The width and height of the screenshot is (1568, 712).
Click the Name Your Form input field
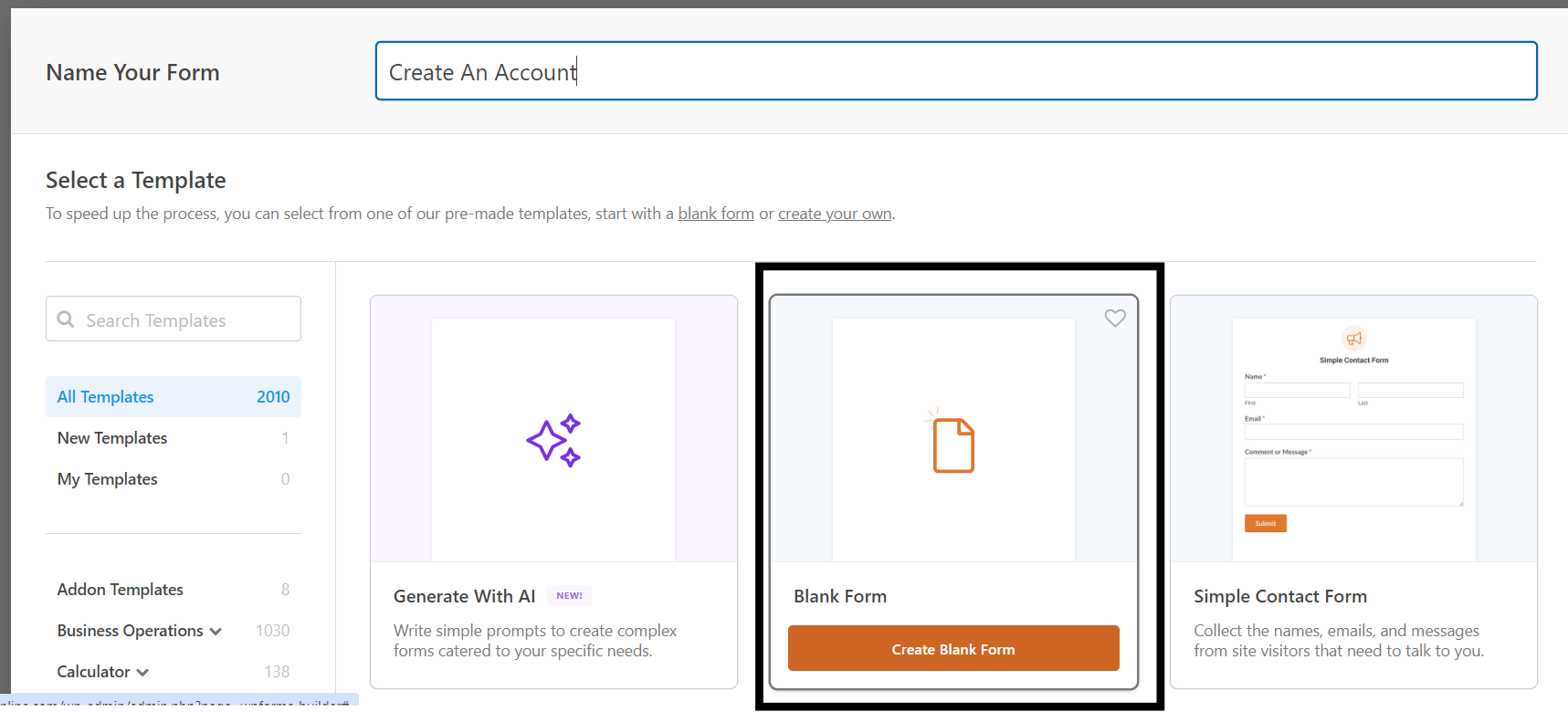pos(956,71)
